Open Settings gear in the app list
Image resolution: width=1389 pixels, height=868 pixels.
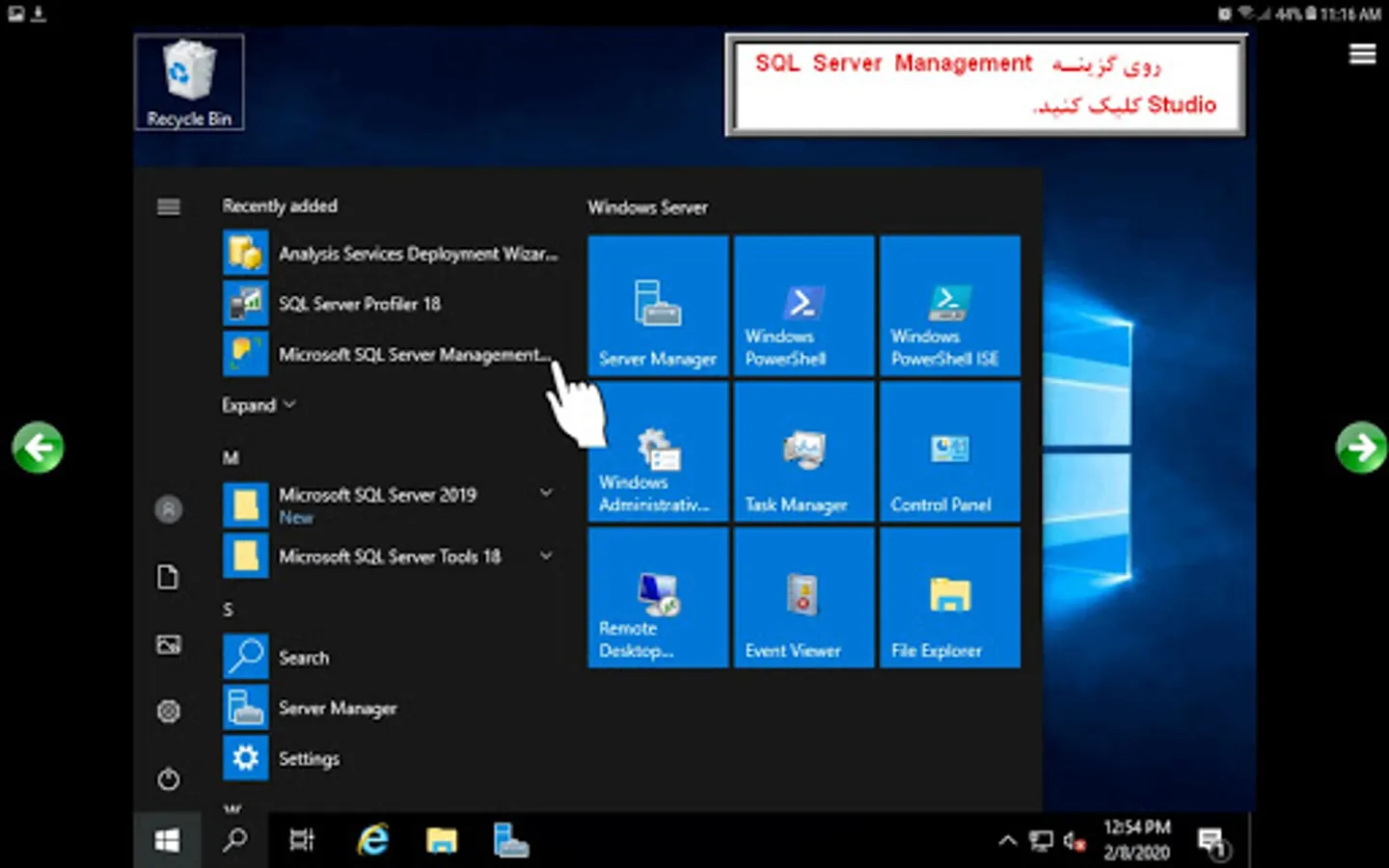(246, 758)
